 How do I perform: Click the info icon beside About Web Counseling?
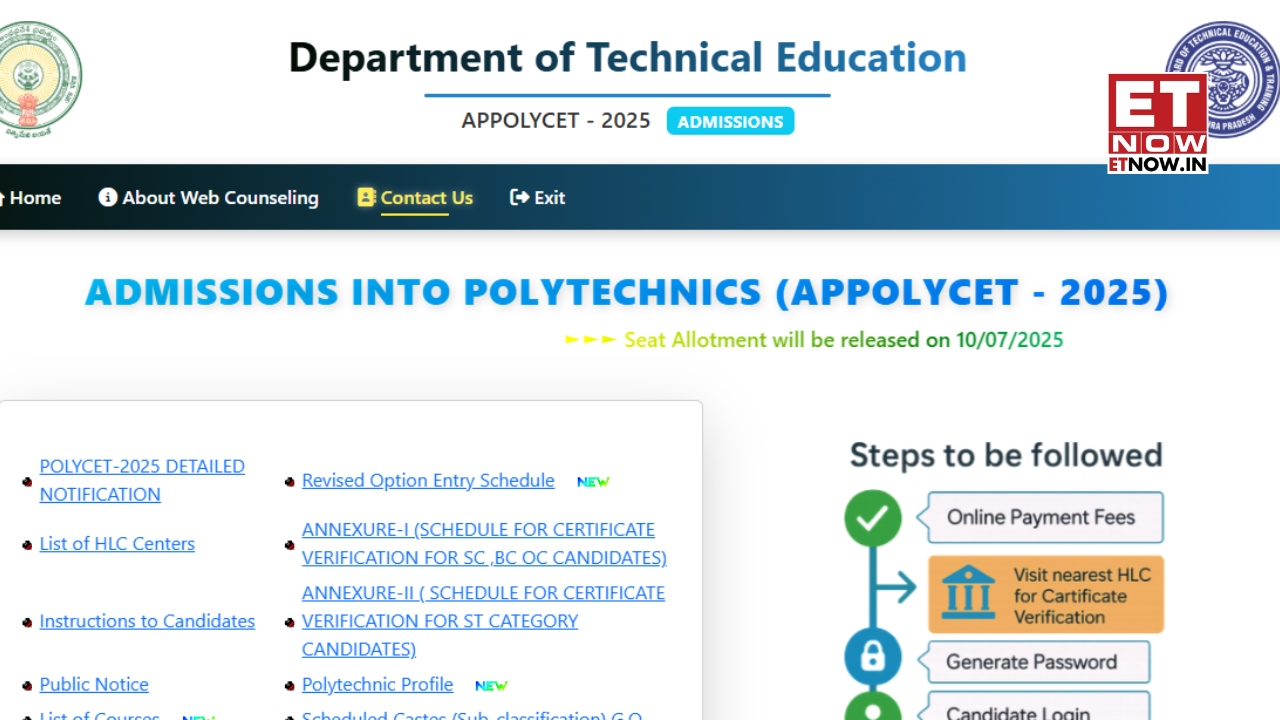click(107, 197)
